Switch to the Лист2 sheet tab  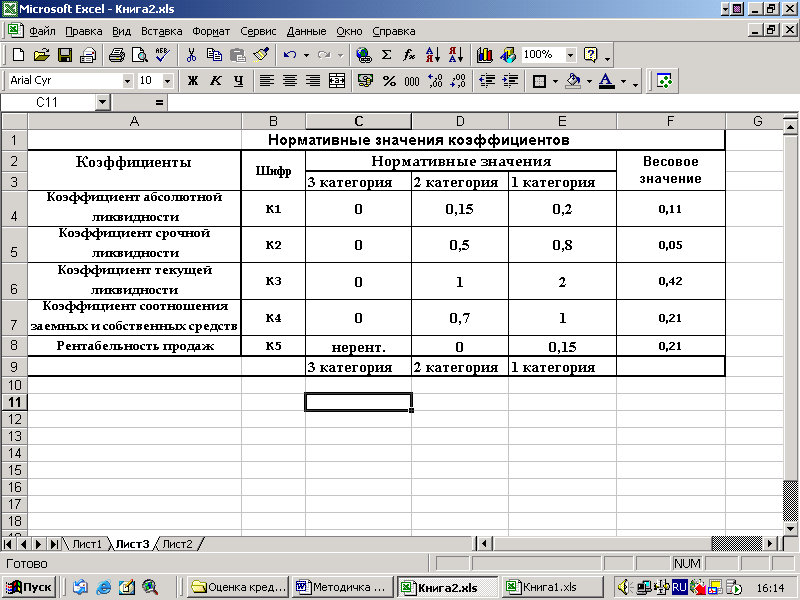(x=178, y=544)
